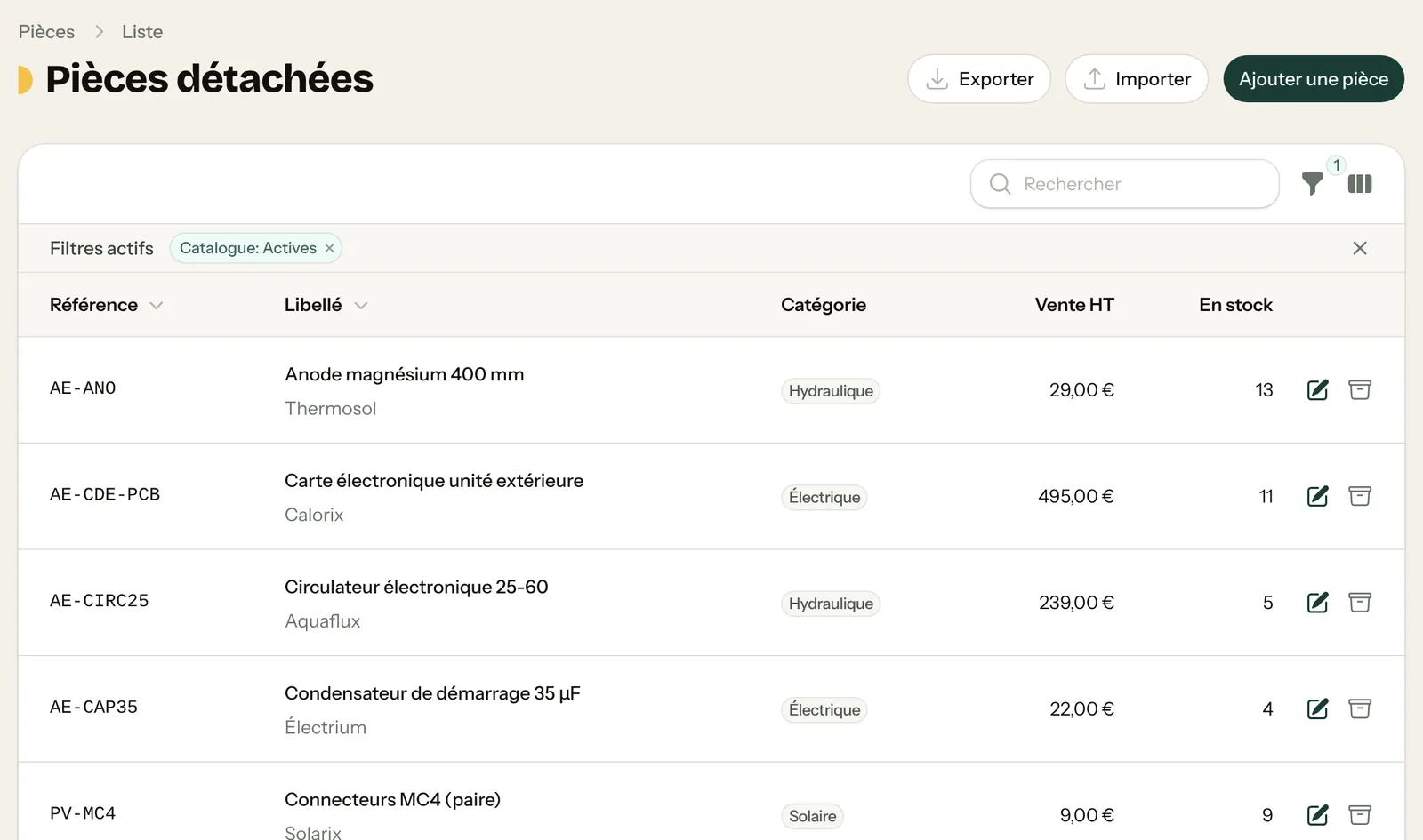The image size is (1423, 840).
Task: Click price 495,00 €
Action: pyautogui.click(x=1076, y=497)
